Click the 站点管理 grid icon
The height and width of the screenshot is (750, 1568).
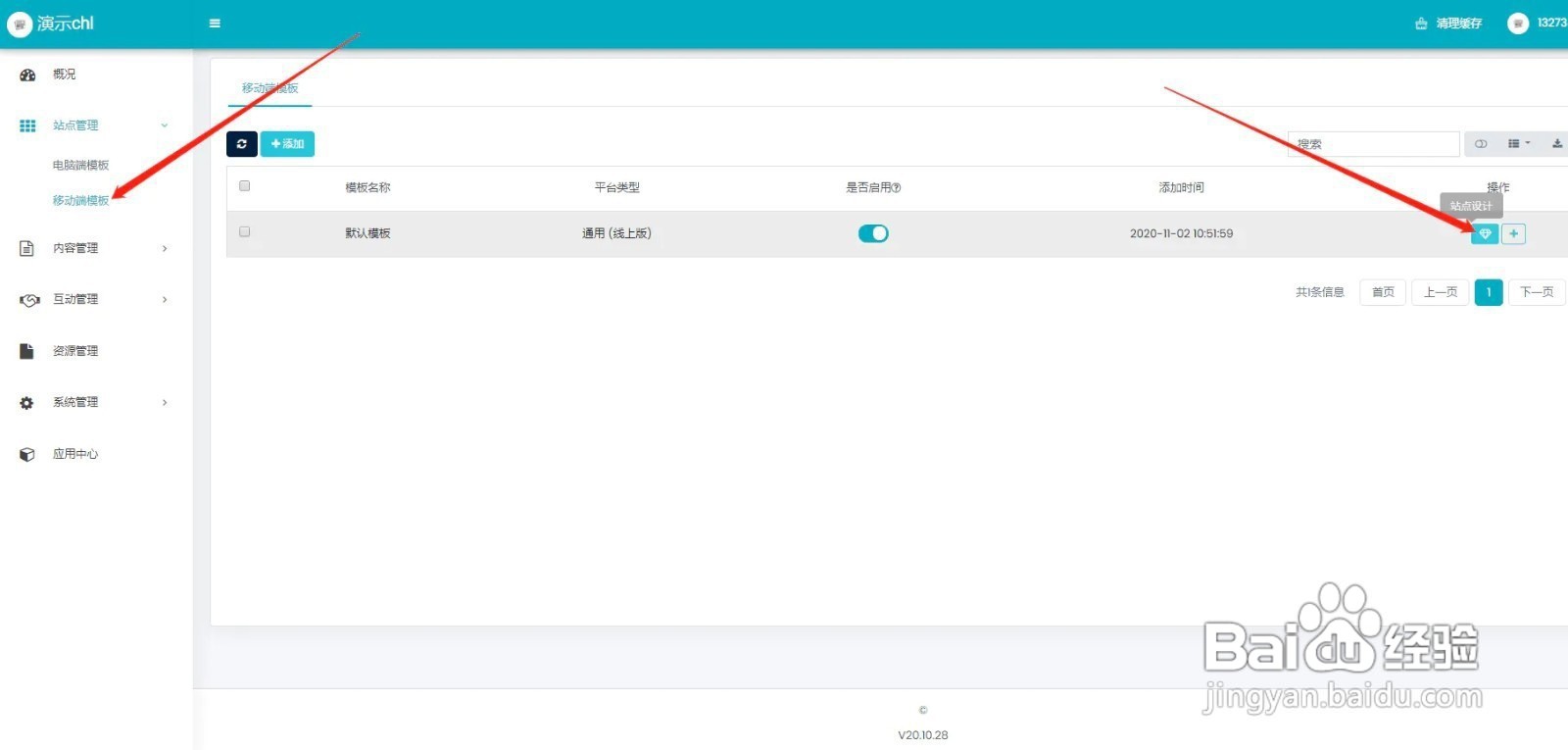(27, 125)
